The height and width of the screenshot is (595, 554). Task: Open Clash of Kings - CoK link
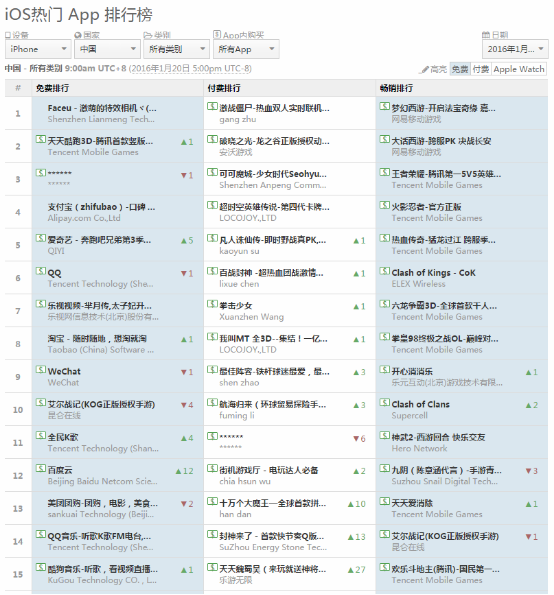[x=433, y=273]
